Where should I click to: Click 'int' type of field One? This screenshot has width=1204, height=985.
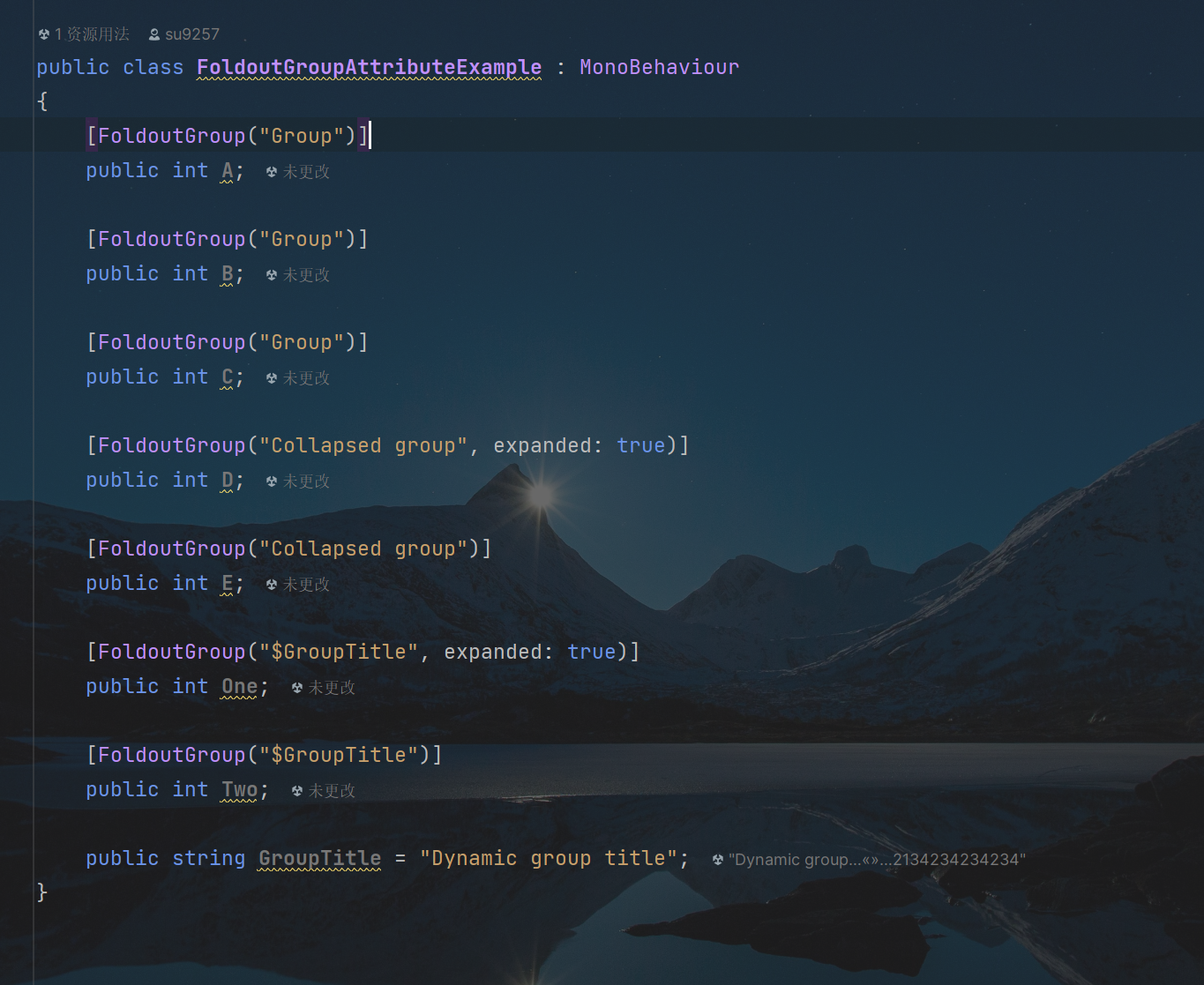[x=190, y=686]
